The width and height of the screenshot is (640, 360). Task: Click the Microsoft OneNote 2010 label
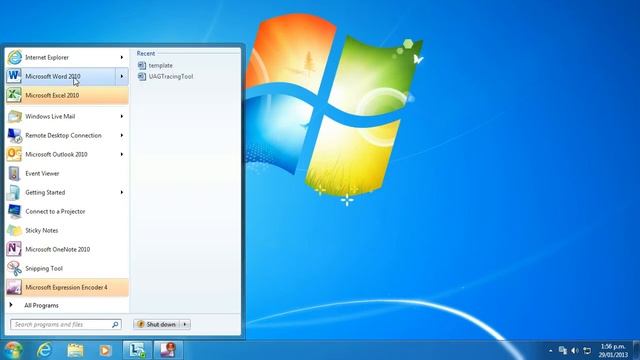tap(58, 249)
